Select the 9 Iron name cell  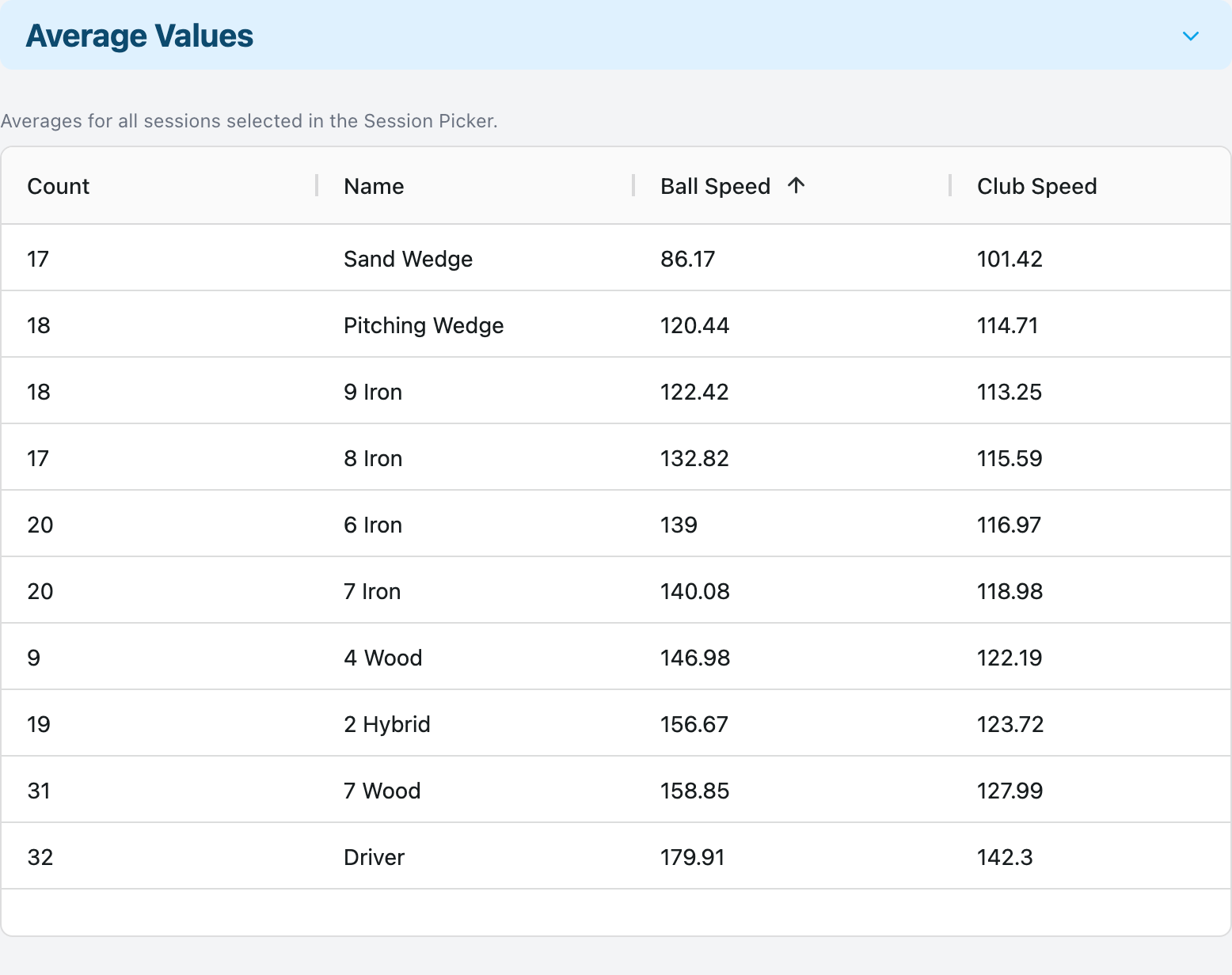tap(373, 392)
